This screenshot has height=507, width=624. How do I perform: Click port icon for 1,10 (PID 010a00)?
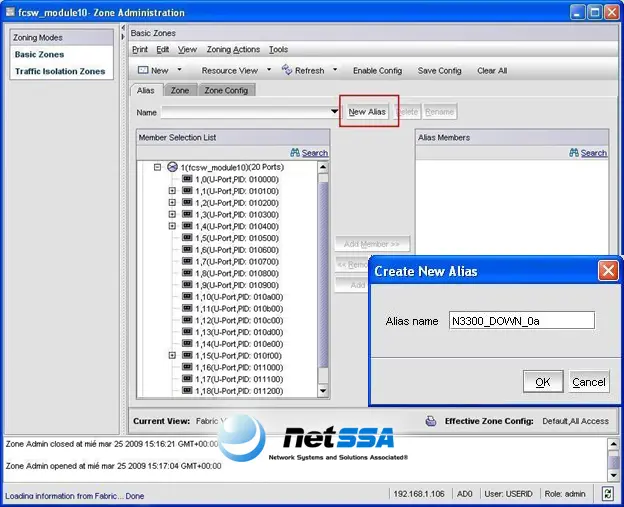(187, 296)
